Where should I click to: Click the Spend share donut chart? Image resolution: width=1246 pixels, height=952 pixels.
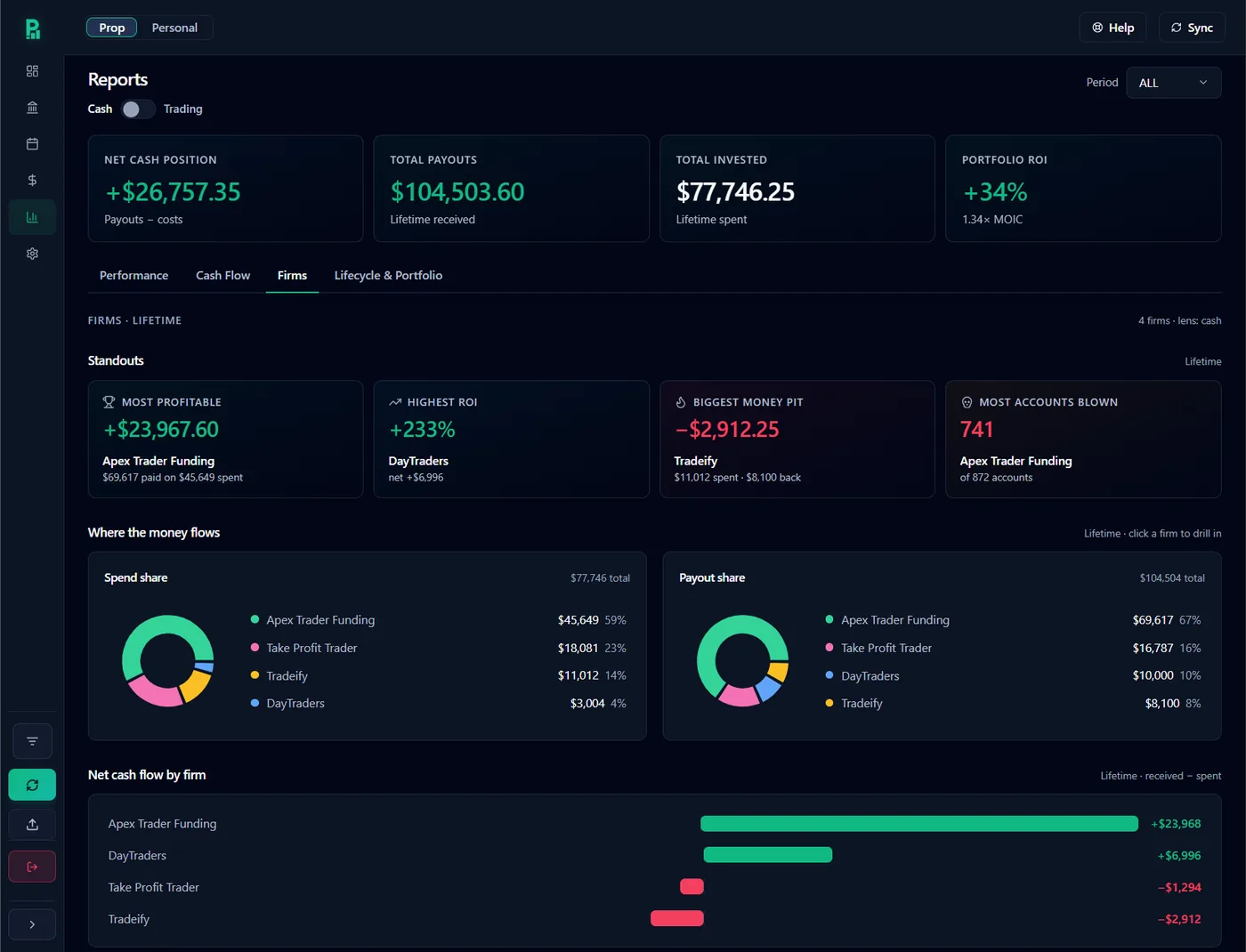(168, 661)
